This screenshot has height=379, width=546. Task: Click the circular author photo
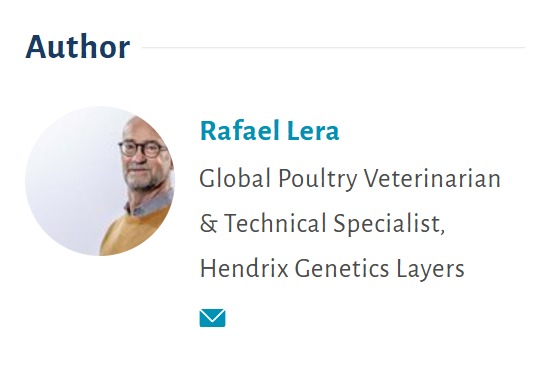click(100, 181)
